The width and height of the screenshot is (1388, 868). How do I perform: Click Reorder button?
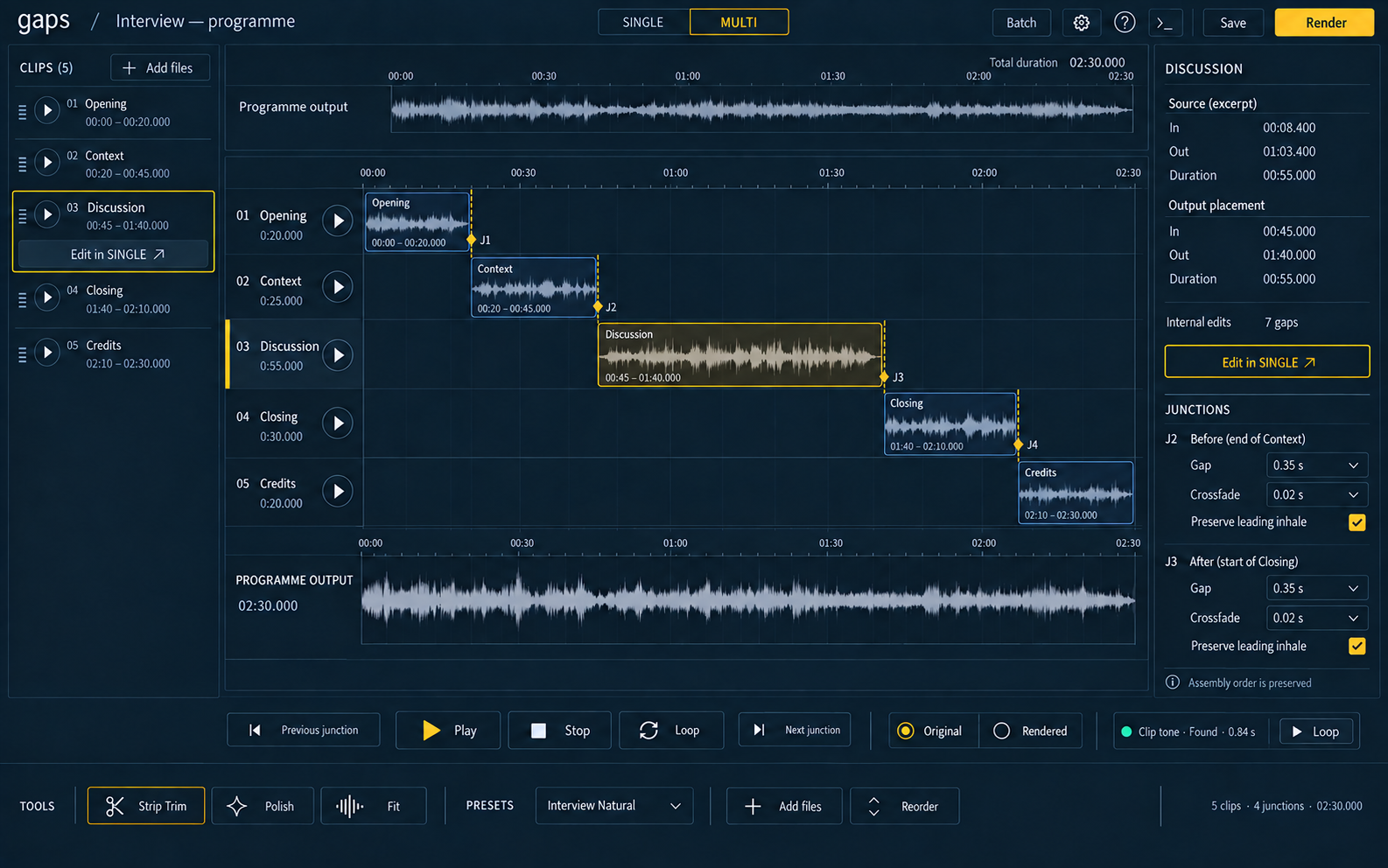coord(905,806)
